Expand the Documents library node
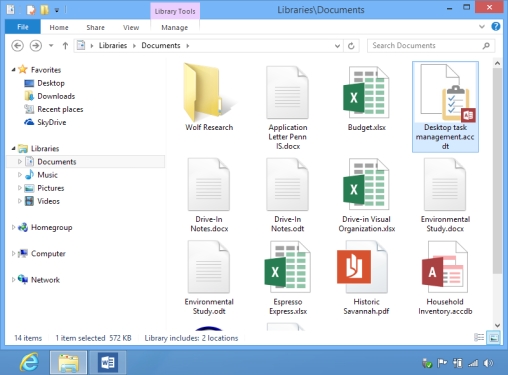 pyautogui.click(x=20, y=162)
